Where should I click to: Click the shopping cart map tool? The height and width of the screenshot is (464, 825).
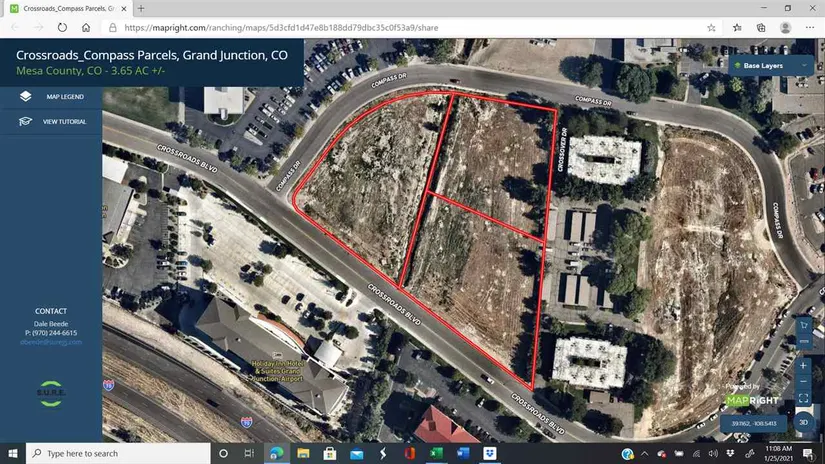coord(803,325)
